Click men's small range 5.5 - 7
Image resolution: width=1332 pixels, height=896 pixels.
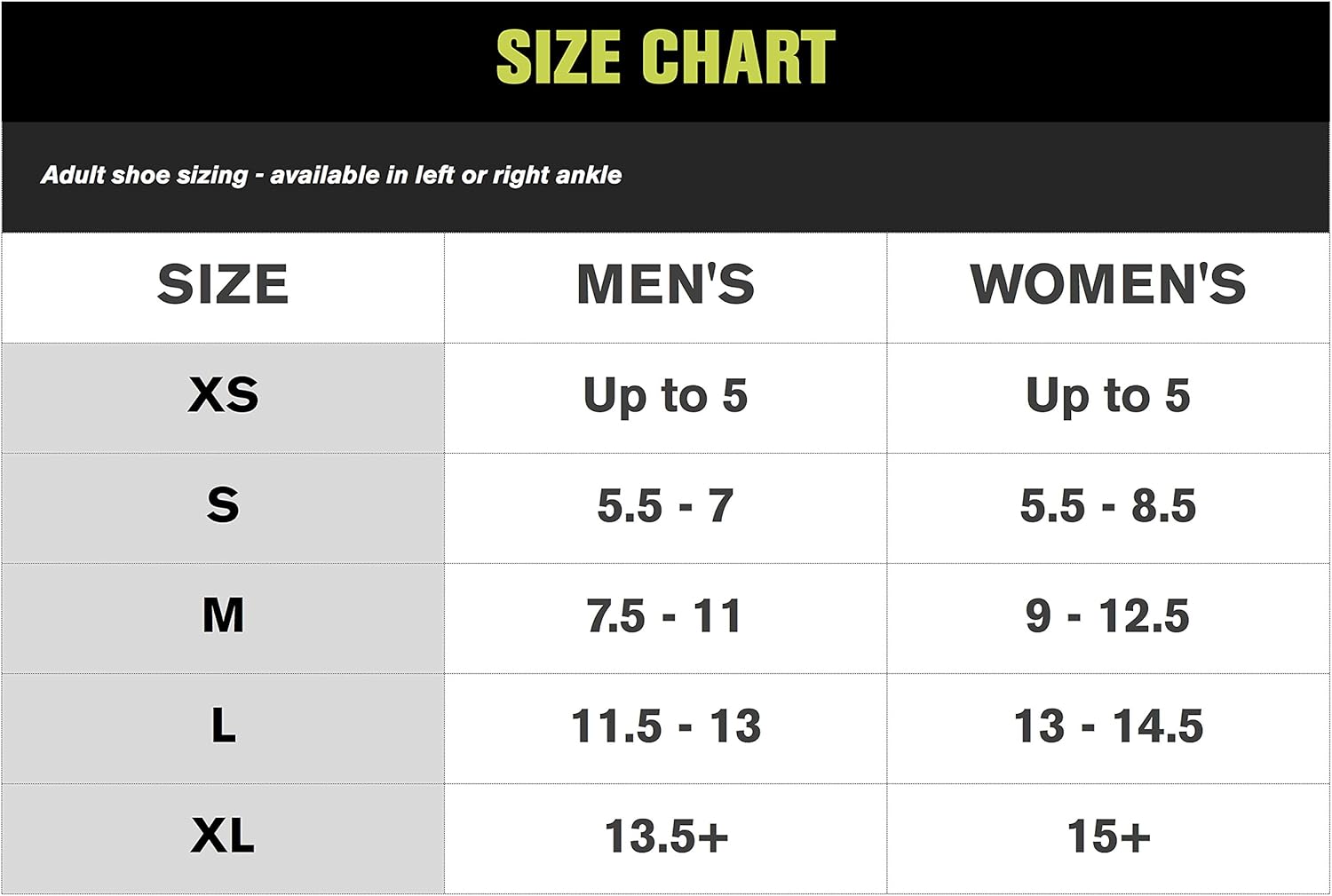pyautogui.click(x=665, y=506)
